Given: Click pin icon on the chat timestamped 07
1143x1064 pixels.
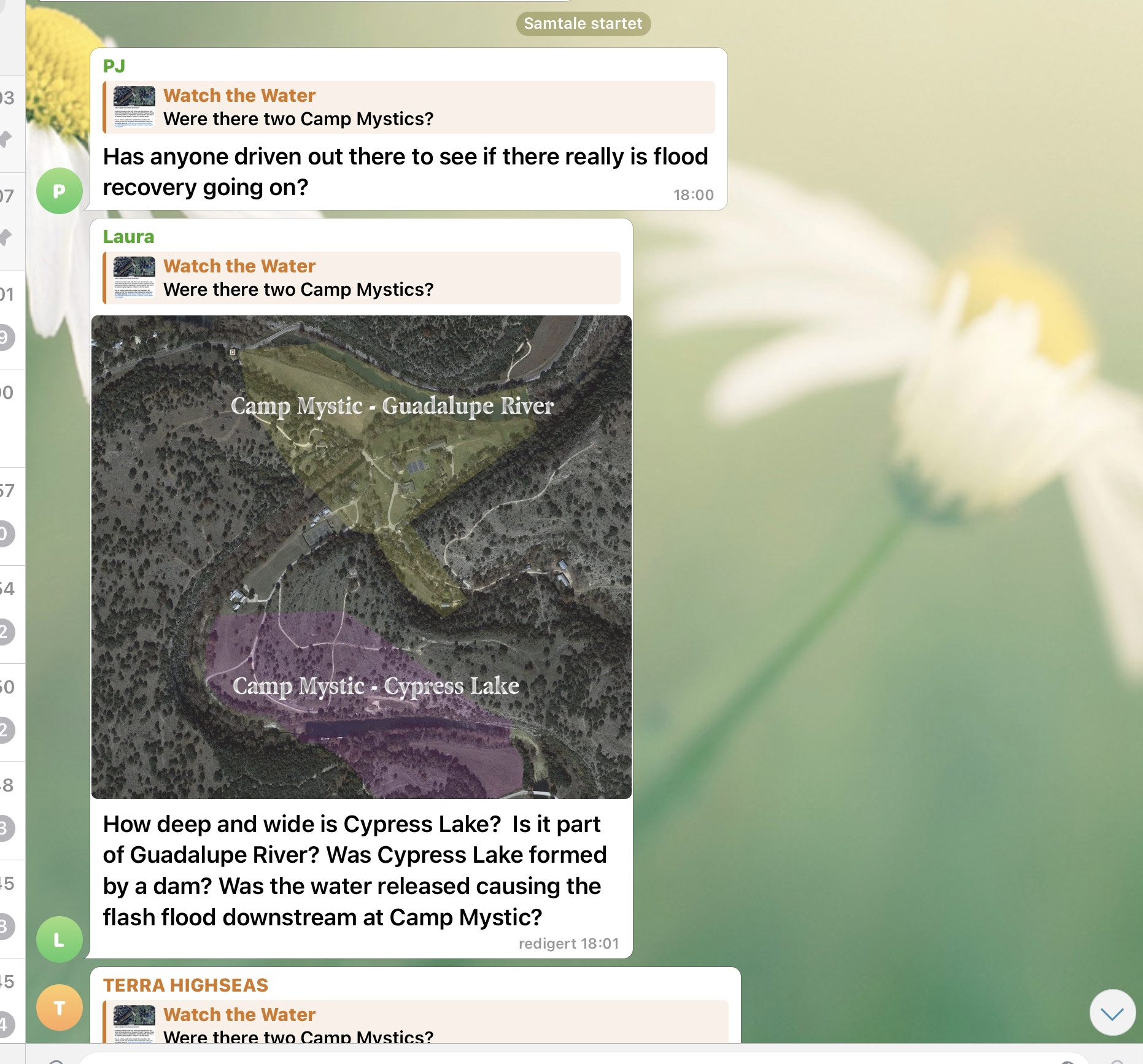Looking at the screenshot, I should [6, 237].
